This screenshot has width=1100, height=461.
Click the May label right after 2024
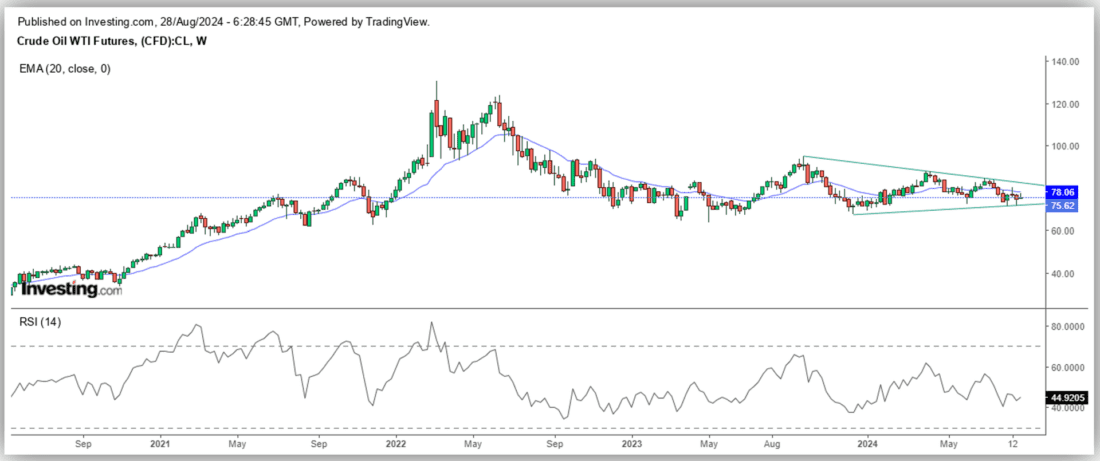point(949,444)
